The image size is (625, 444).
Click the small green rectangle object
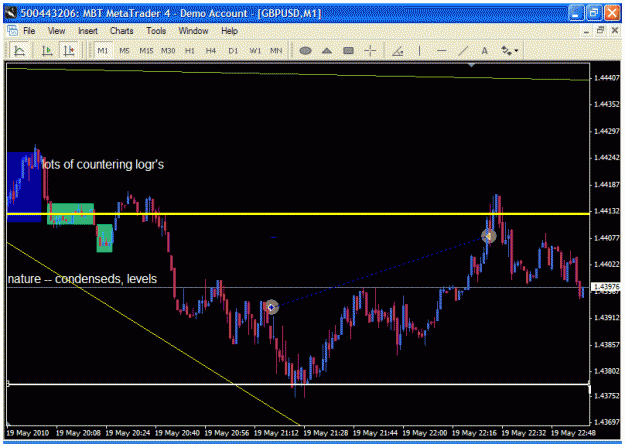click(x=104, y=238)
